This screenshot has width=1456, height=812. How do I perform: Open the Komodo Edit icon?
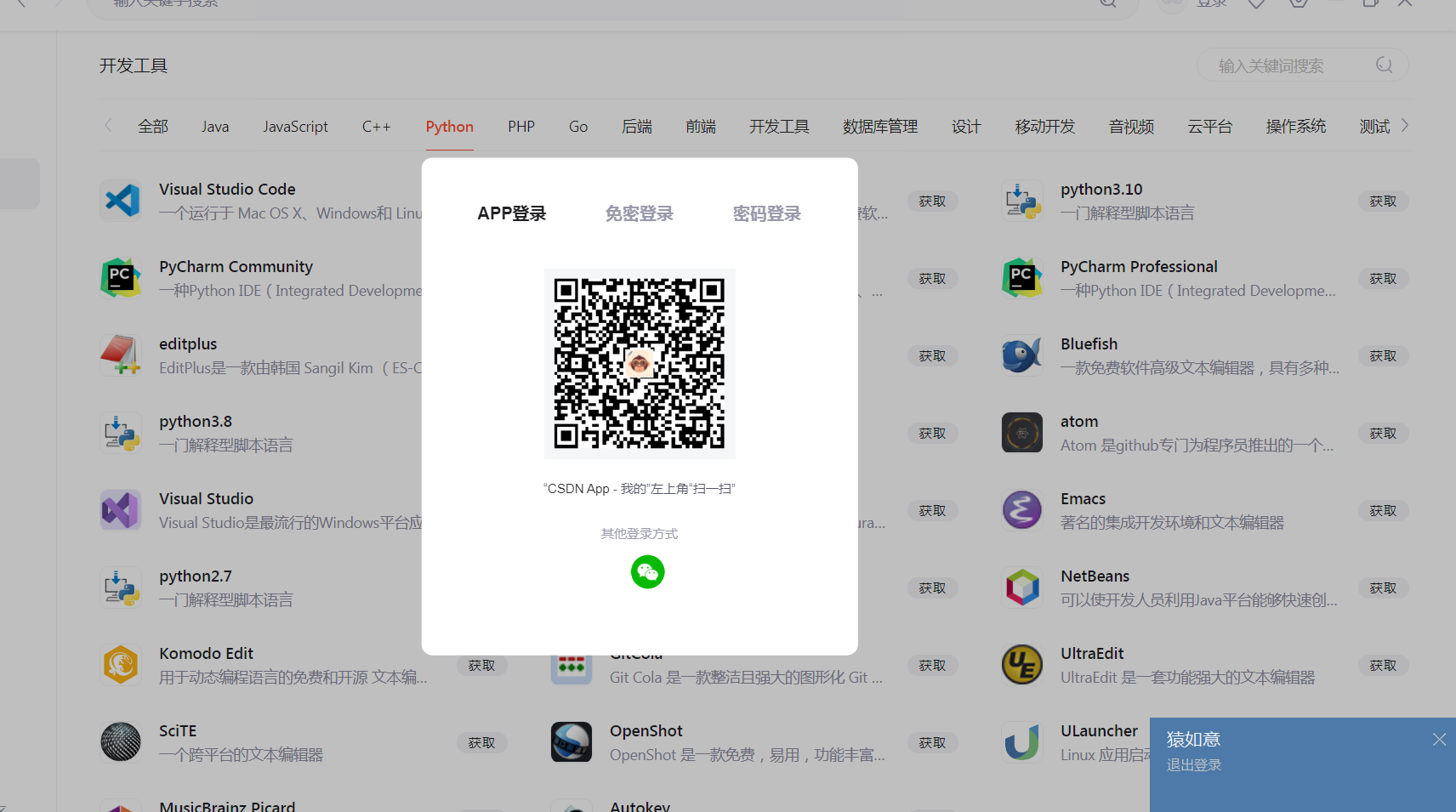[x=121, y=665]
